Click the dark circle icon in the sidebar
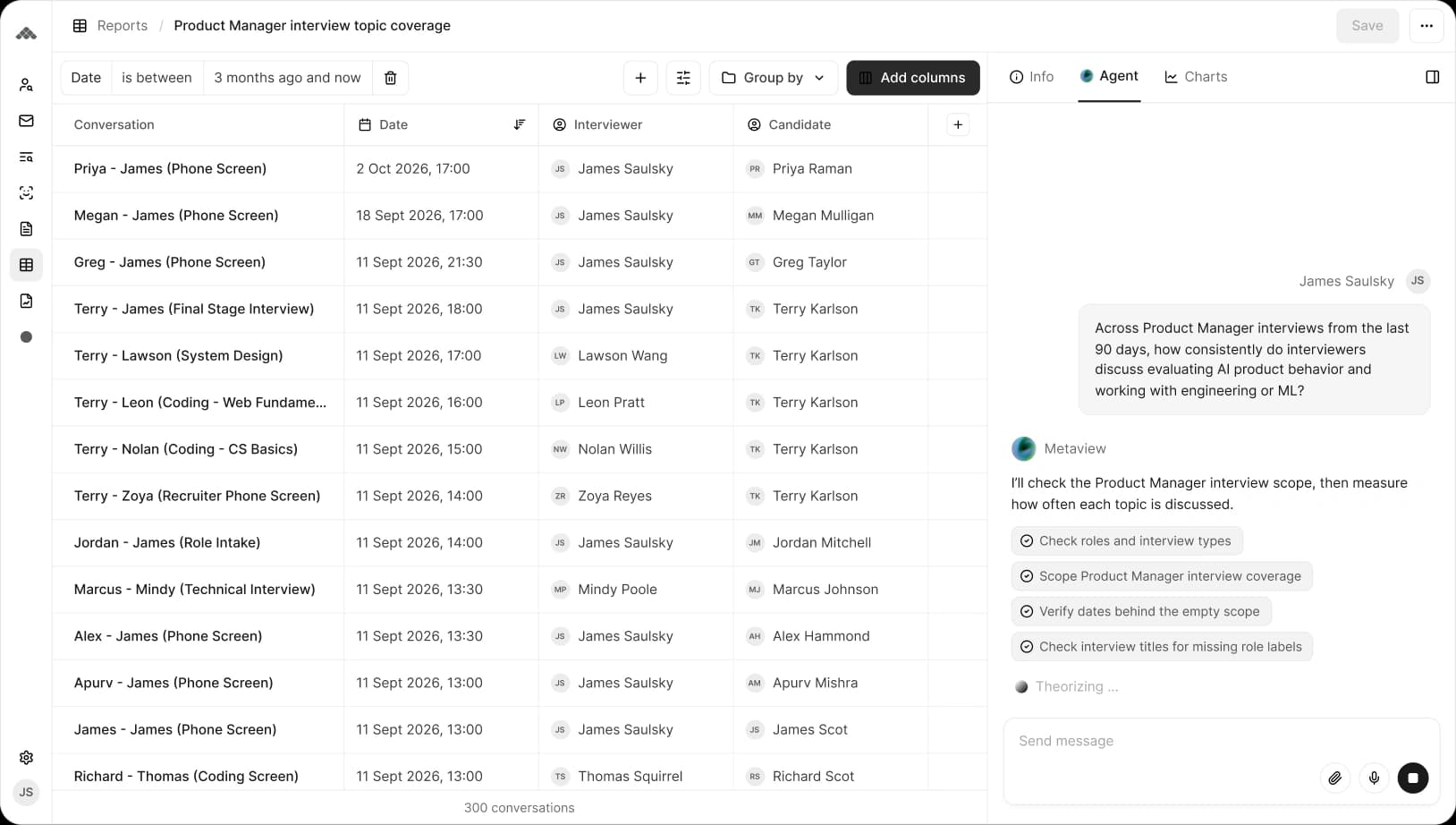This screenshot has height=825, width=1456. point(26,336)
